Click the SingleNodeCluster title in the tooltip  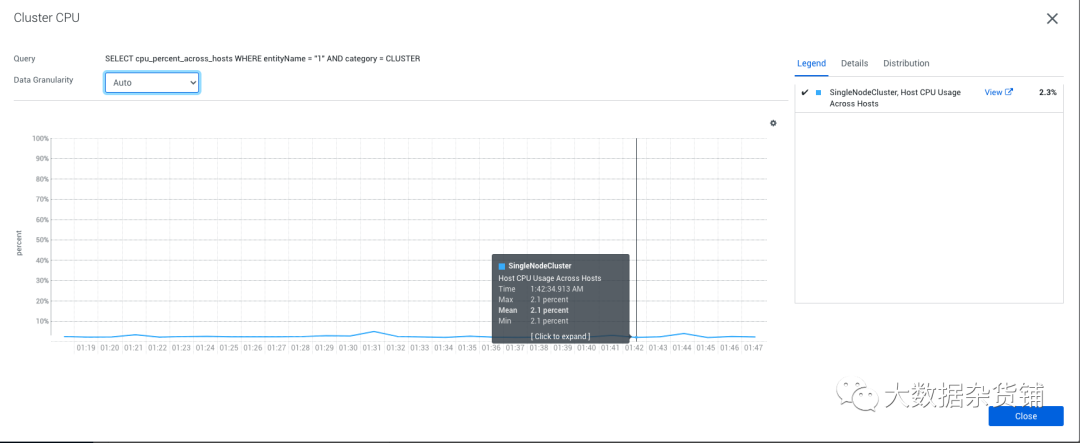tap(540, 266)
